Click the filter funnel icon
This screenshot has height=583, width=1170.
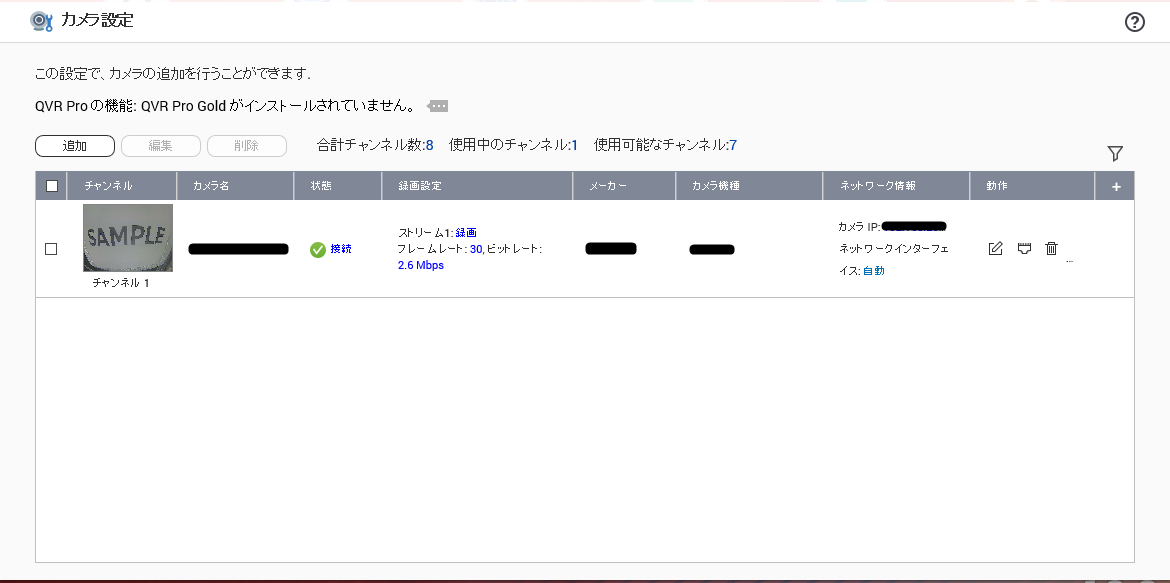[x=1115, y=154]
